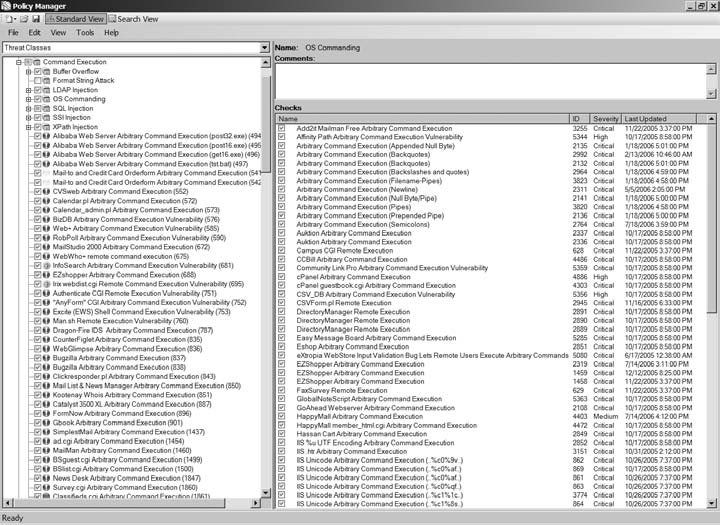Expand the Buffer Overflow node
This screenshot has width=720, height=525.
[x=28, y=72]
